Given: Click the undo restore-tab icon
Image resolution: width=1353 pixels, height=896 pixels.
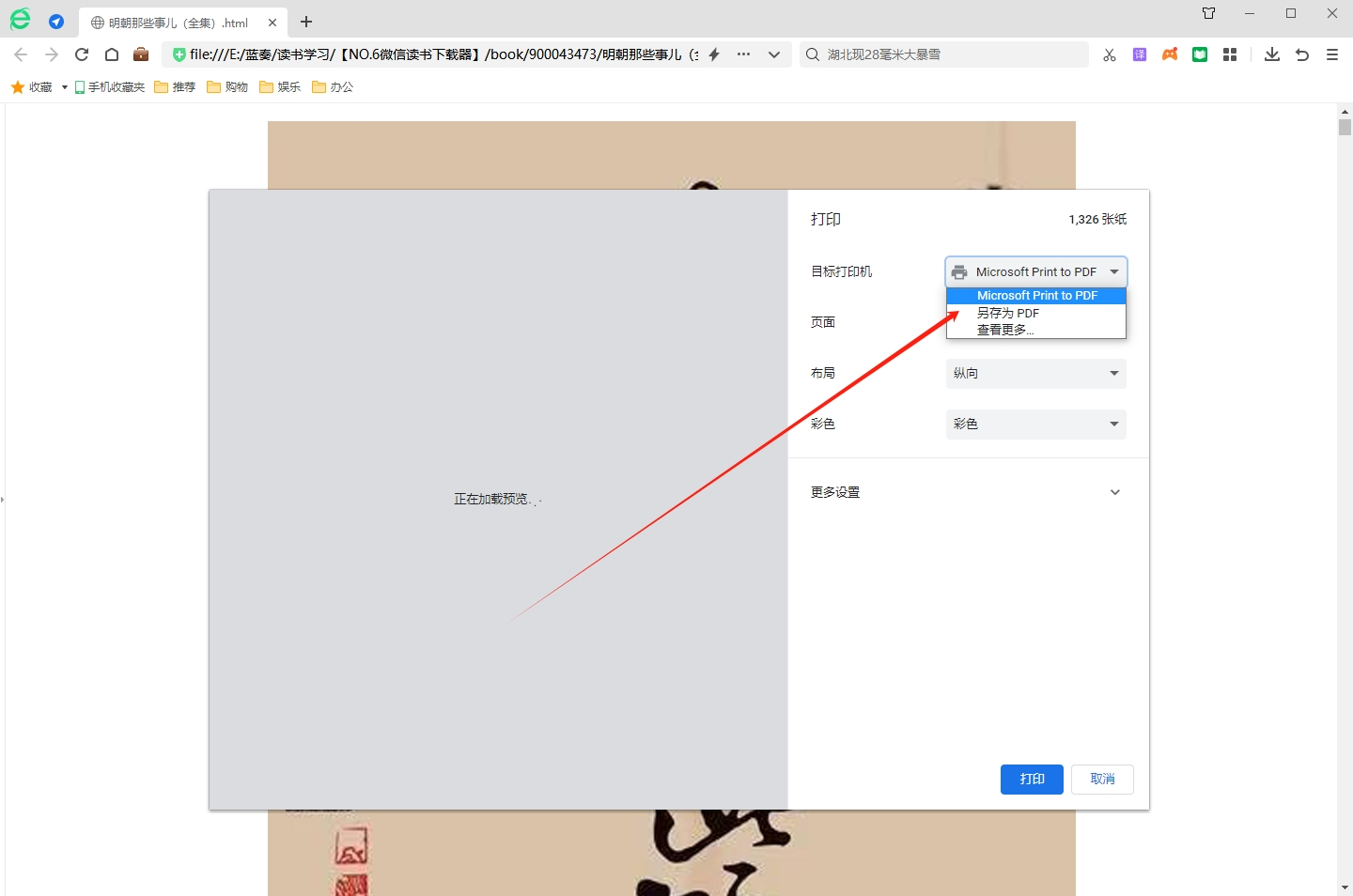Looking at the screenshot, I should (1302, 54).
